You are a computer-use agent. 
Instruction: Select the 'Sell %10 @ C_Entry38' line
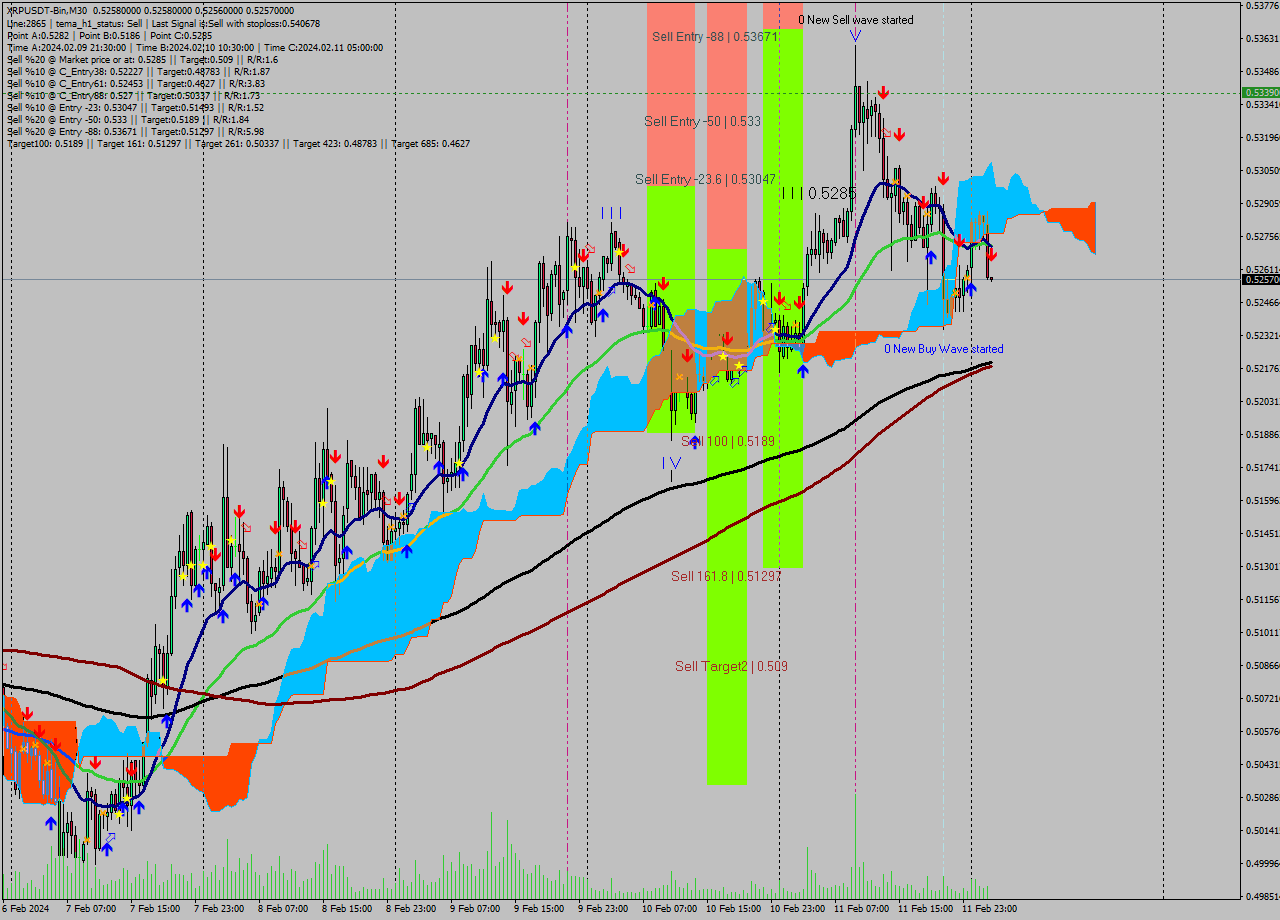138,71
